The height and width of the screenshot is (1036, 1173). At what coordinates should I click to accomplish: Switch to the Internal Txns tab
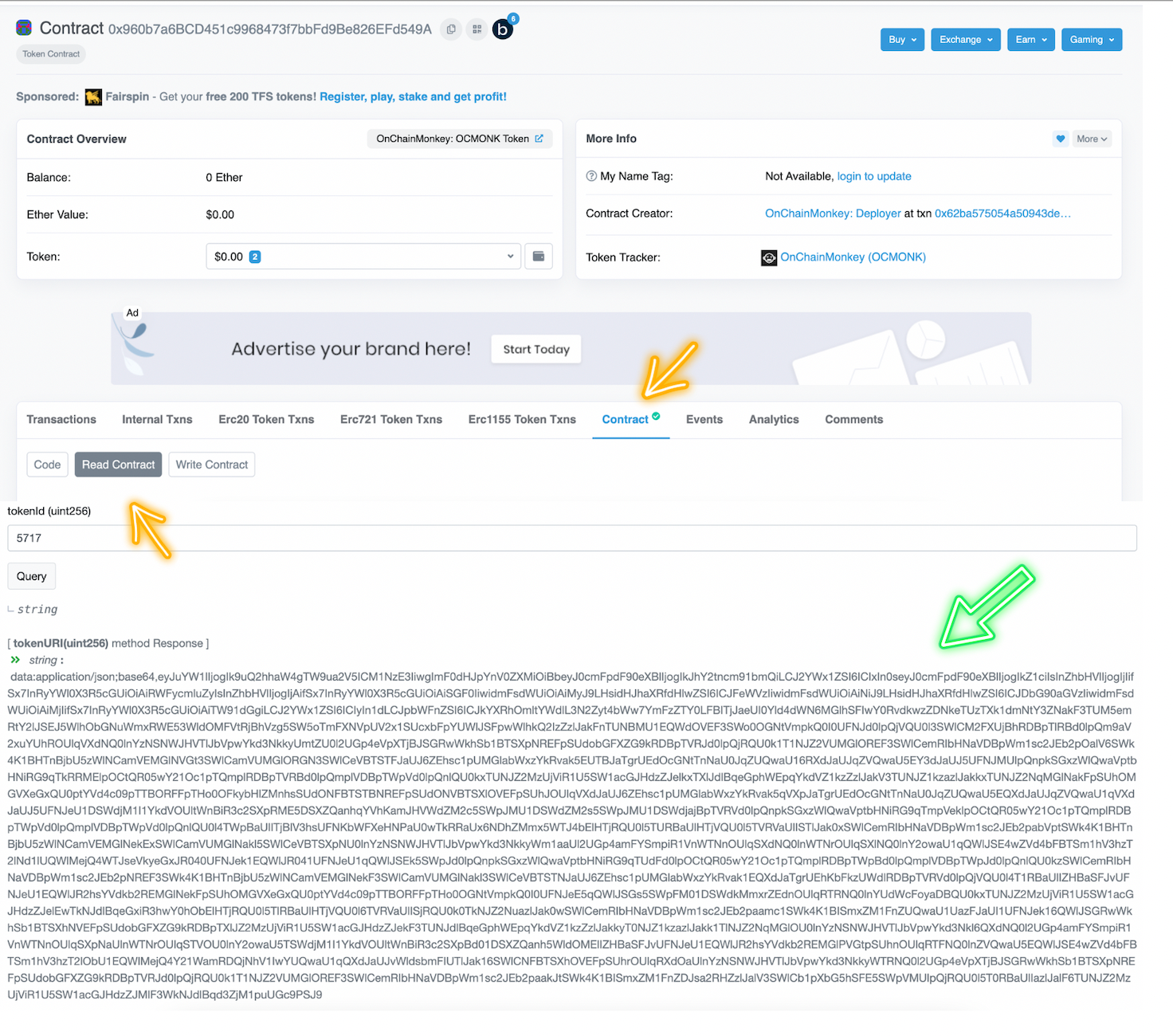point(157,419)
